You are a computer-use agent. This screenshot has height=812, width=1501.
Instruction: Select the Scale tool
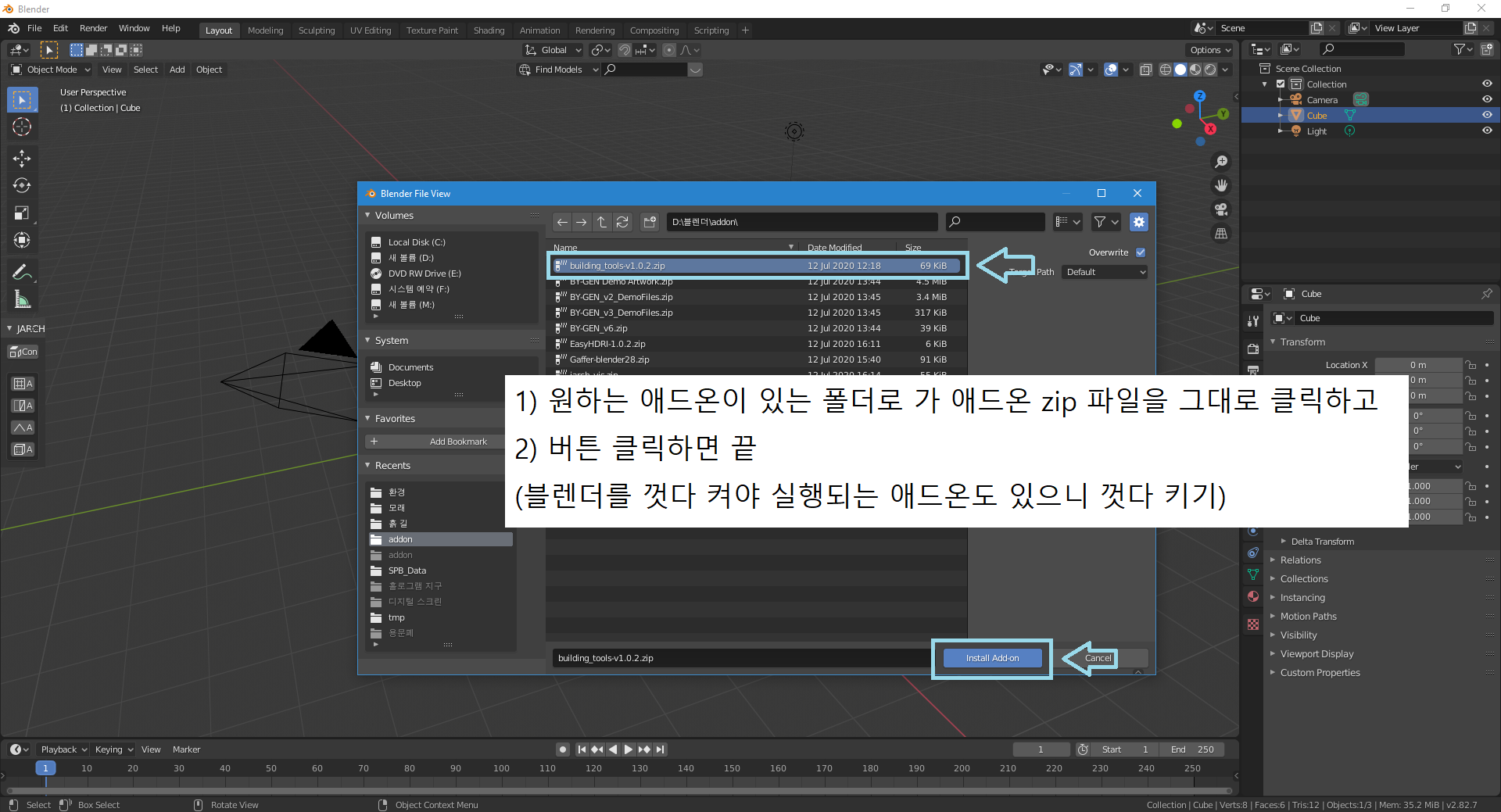[x=22, y=213]
